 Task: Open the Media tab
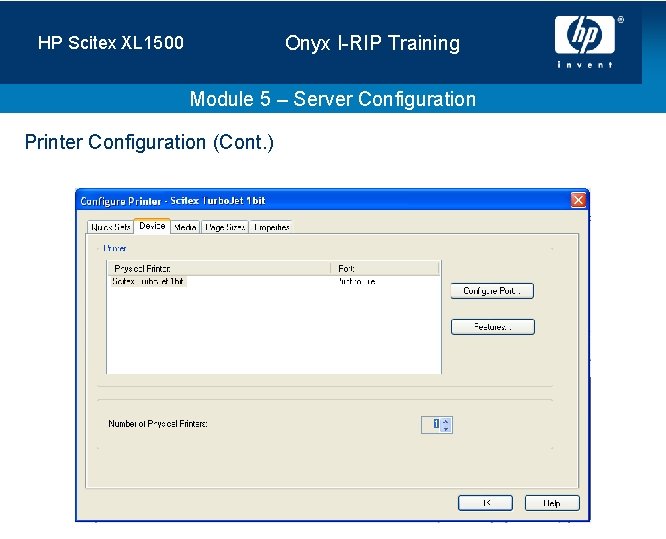pos(185,227)
